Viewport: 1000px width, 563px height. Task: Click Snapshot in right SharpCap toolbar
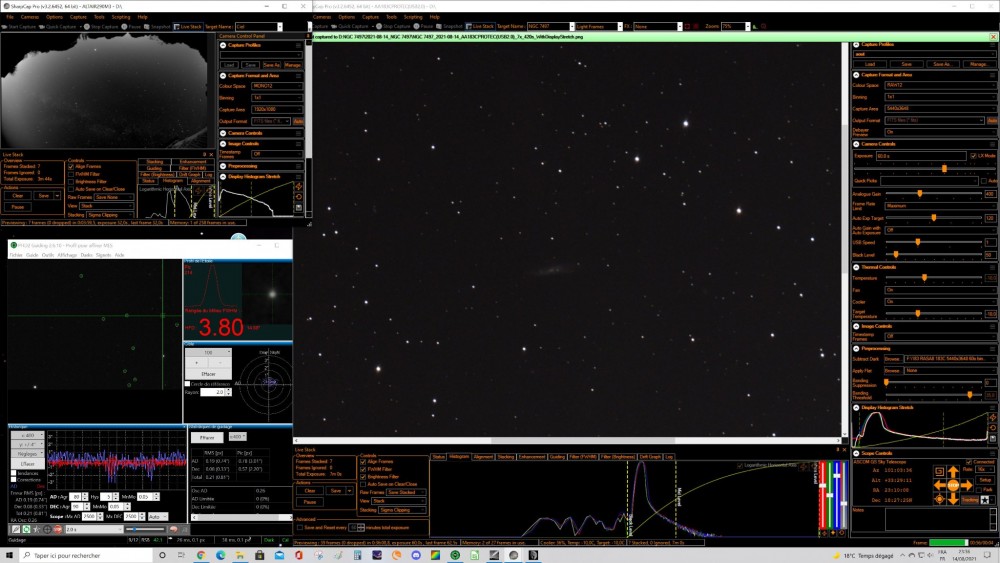coord(449,26)
